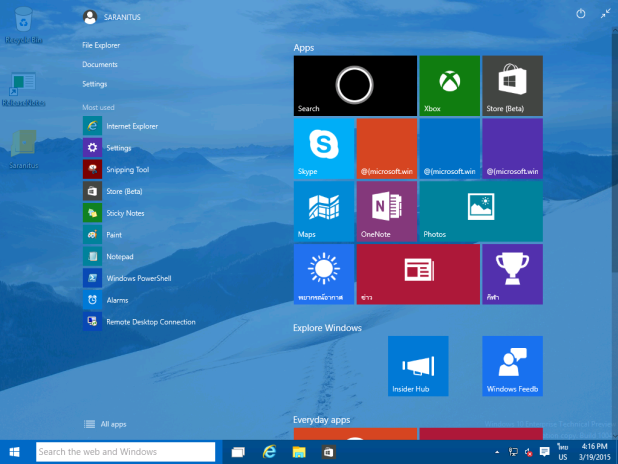
Task: Open the orange @(microsoft.win tile
Action: 387,149
